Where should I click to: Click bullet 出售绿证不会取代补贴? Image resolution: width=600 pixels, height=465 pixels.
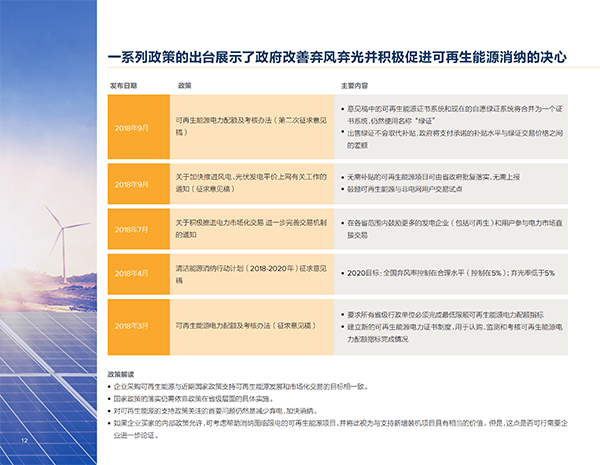[x=452, y=139]
